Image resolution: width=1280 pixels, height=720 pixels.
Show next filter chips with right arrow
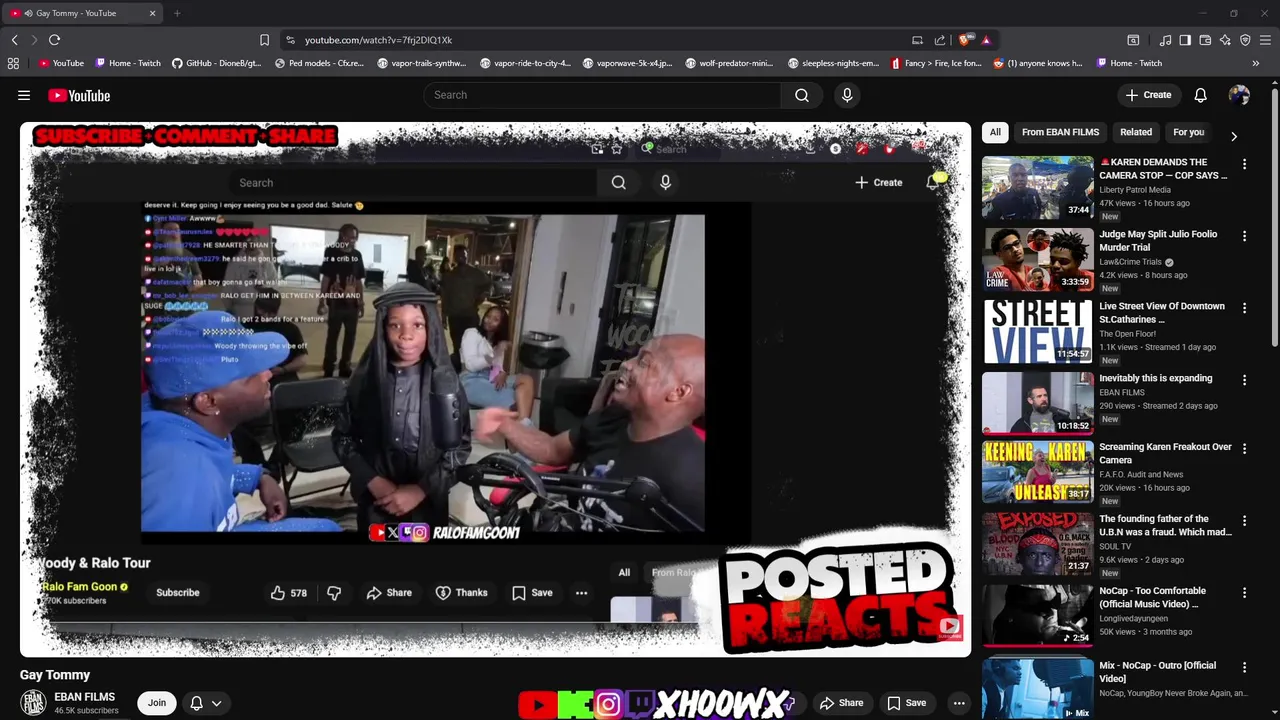pos(1233,136)
